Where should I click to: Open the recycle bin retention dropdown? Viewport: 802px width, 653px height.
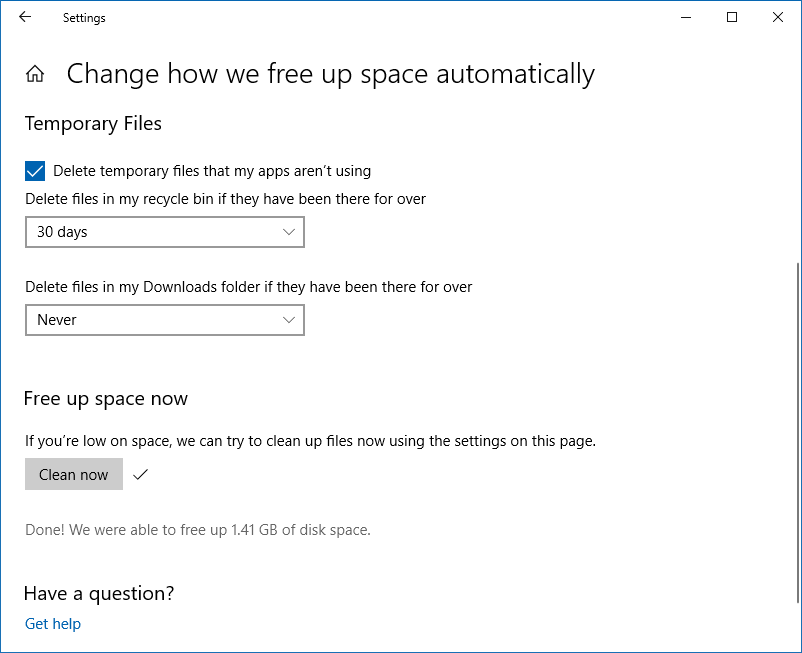click(164, 231)
